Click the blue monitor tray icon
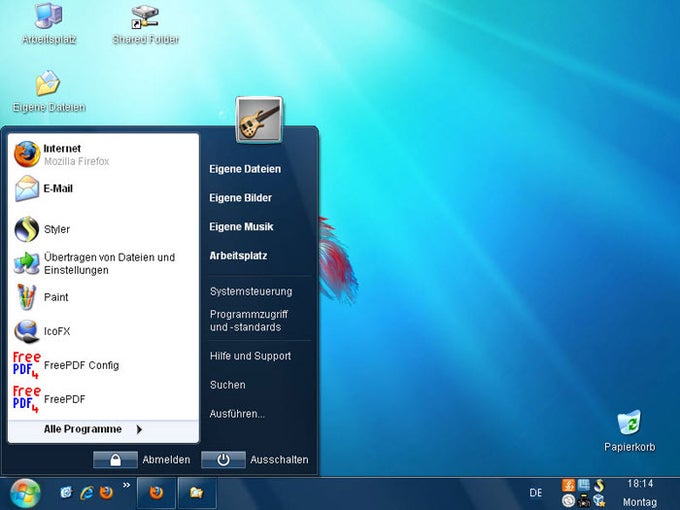Image resolution: width=680 pixels, height=510 pixels. (x=584, y=485)
